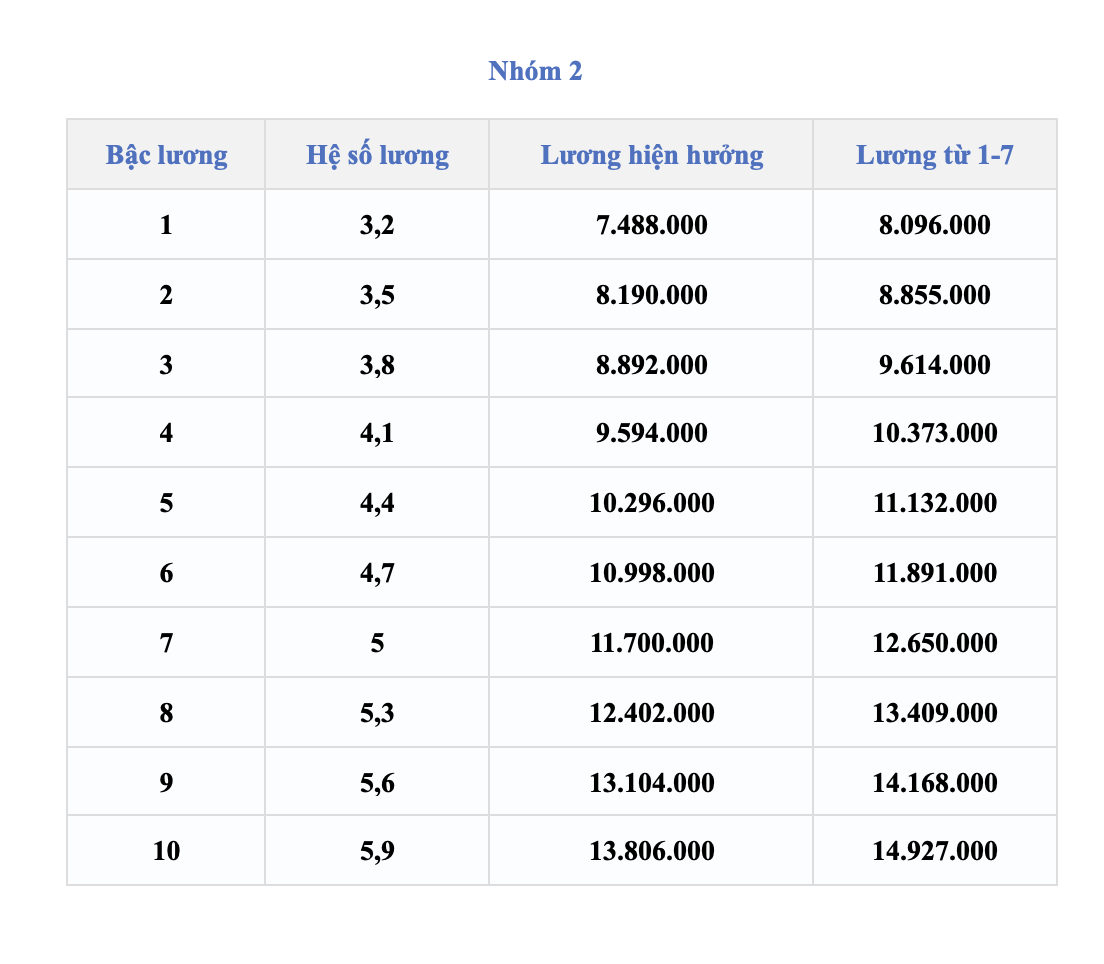
Task: Click the cell showing 9.594.000
Action: coord(651,432)
